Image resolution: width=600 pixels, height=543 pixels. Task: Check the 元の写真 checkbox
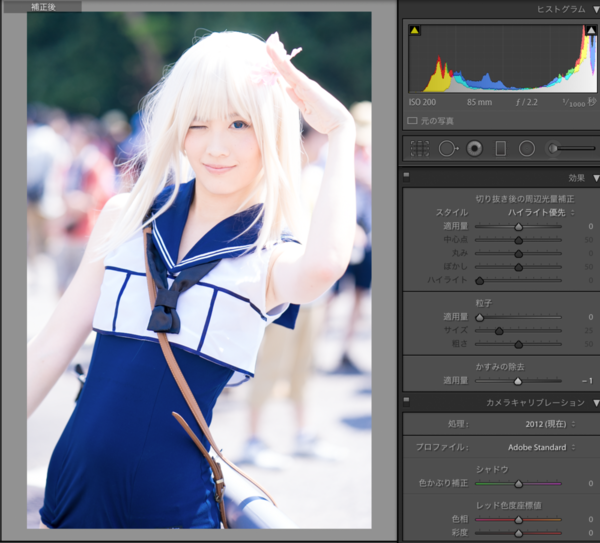412,121
